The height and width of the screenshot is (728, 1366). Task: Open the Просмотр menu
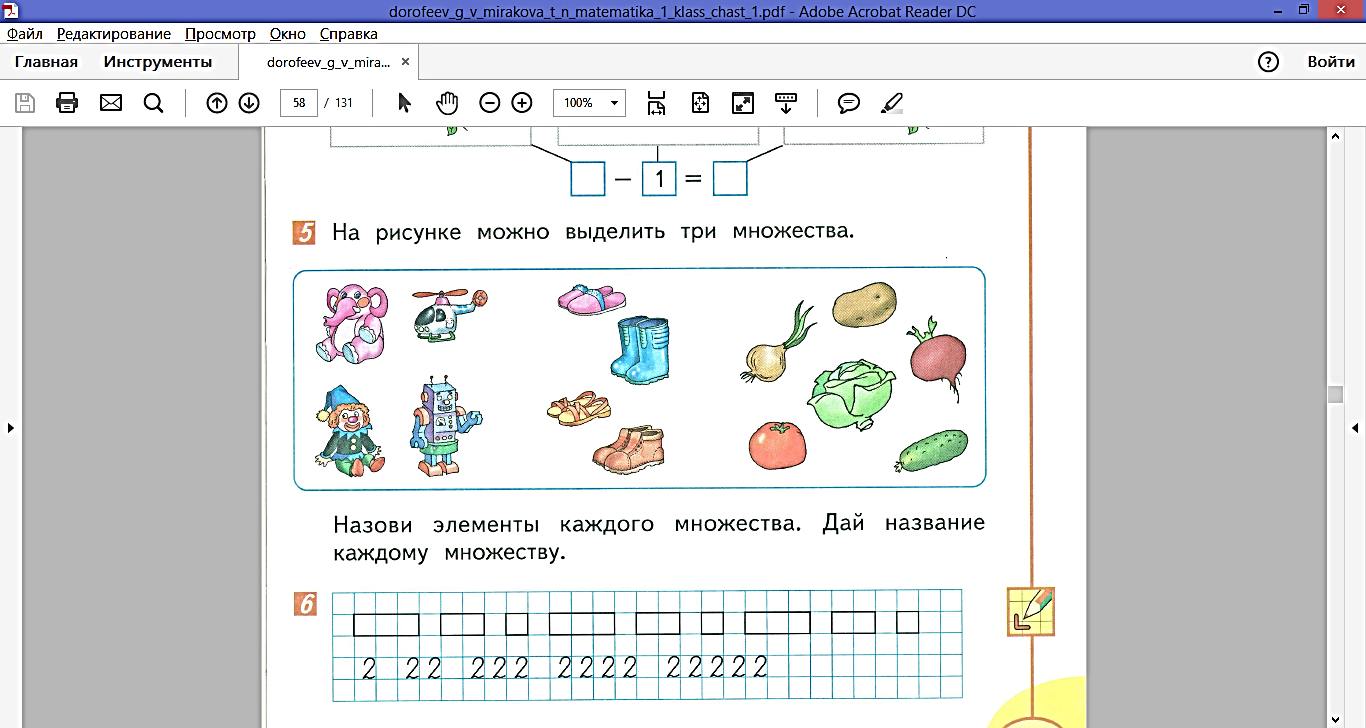click(221, 33)
